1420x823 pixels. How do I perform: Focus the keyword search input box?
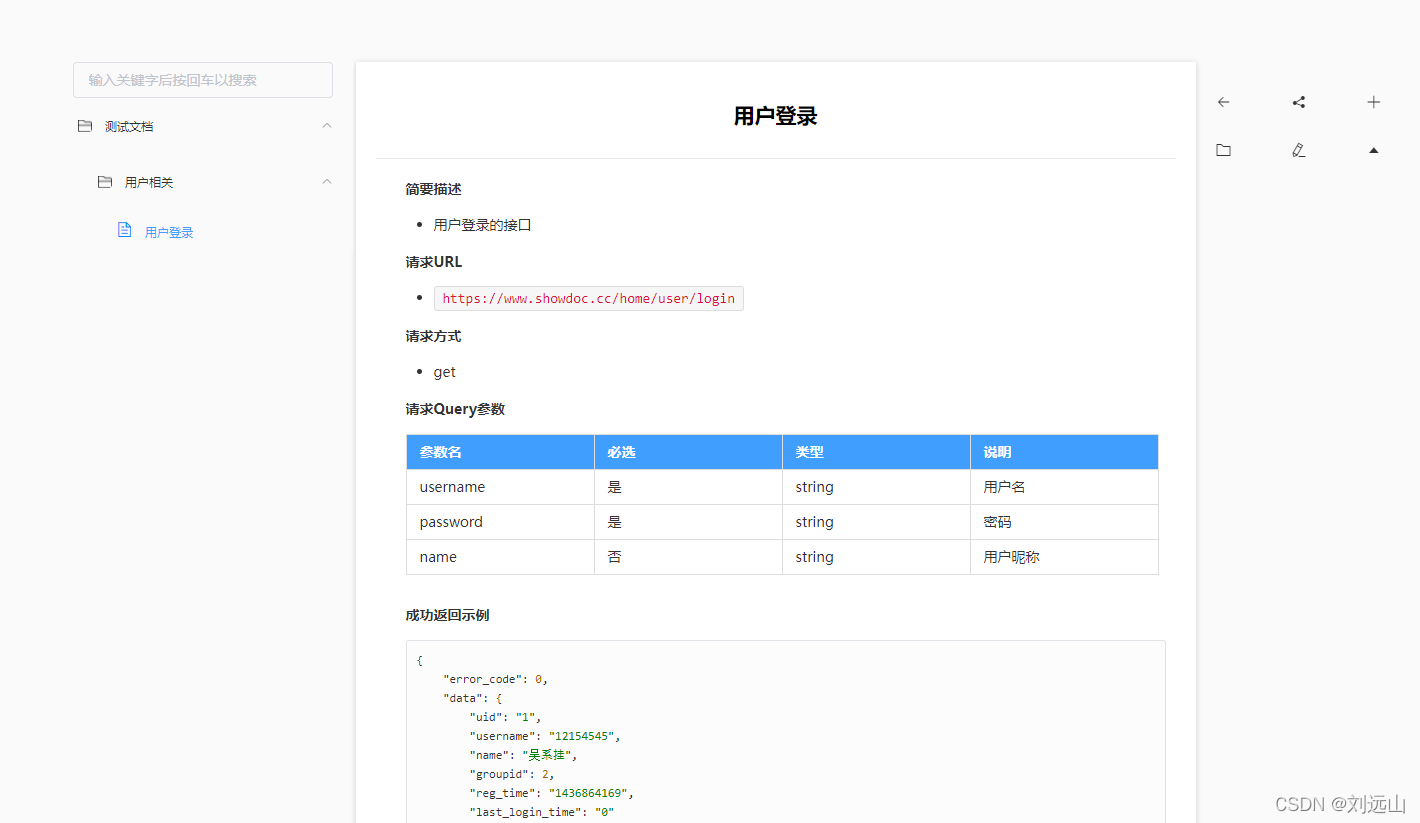[203, 80]
